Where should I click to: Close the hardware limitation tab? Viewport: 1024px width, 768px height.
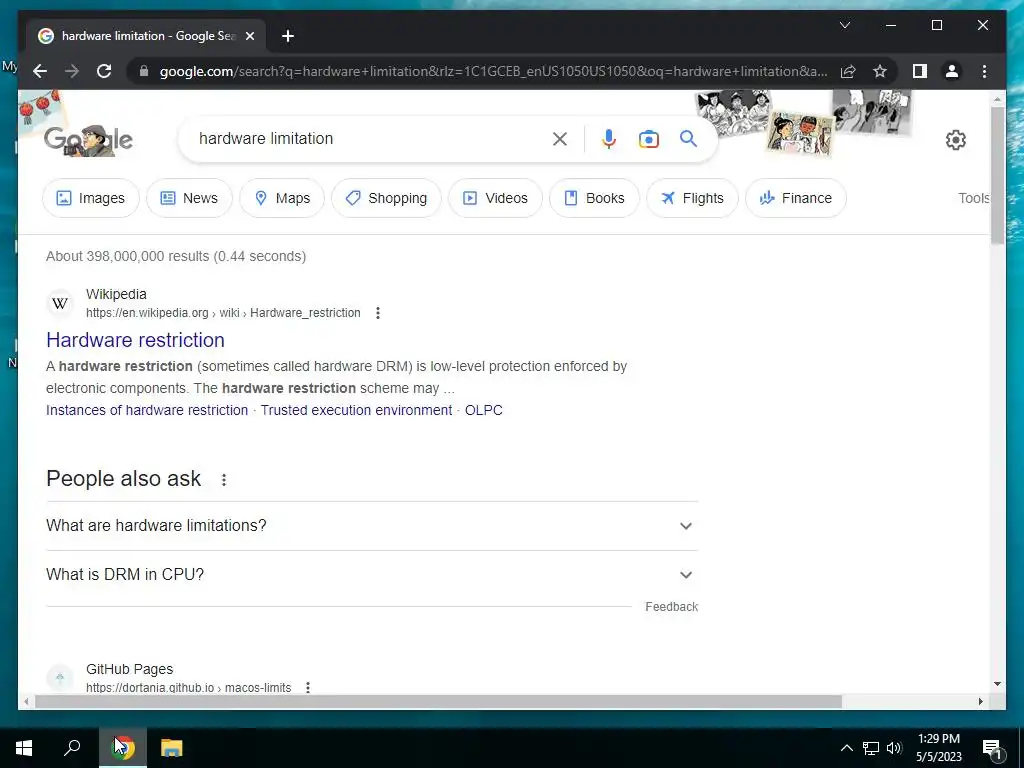pos(249,36)
